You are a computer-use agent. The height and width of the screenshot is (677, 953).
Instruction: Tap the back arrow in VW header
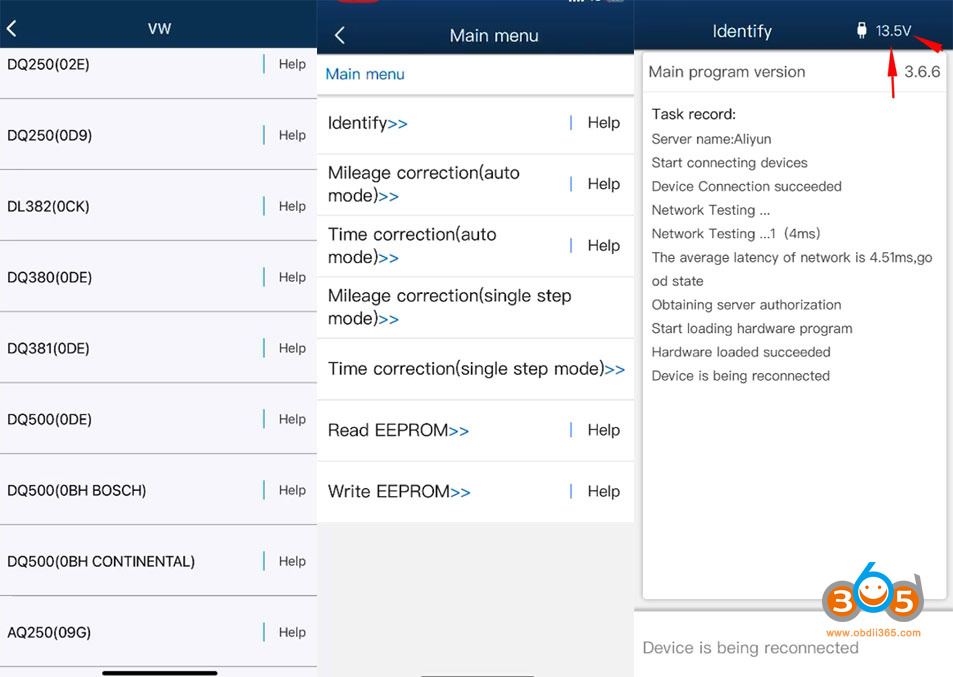coord(12,29)
